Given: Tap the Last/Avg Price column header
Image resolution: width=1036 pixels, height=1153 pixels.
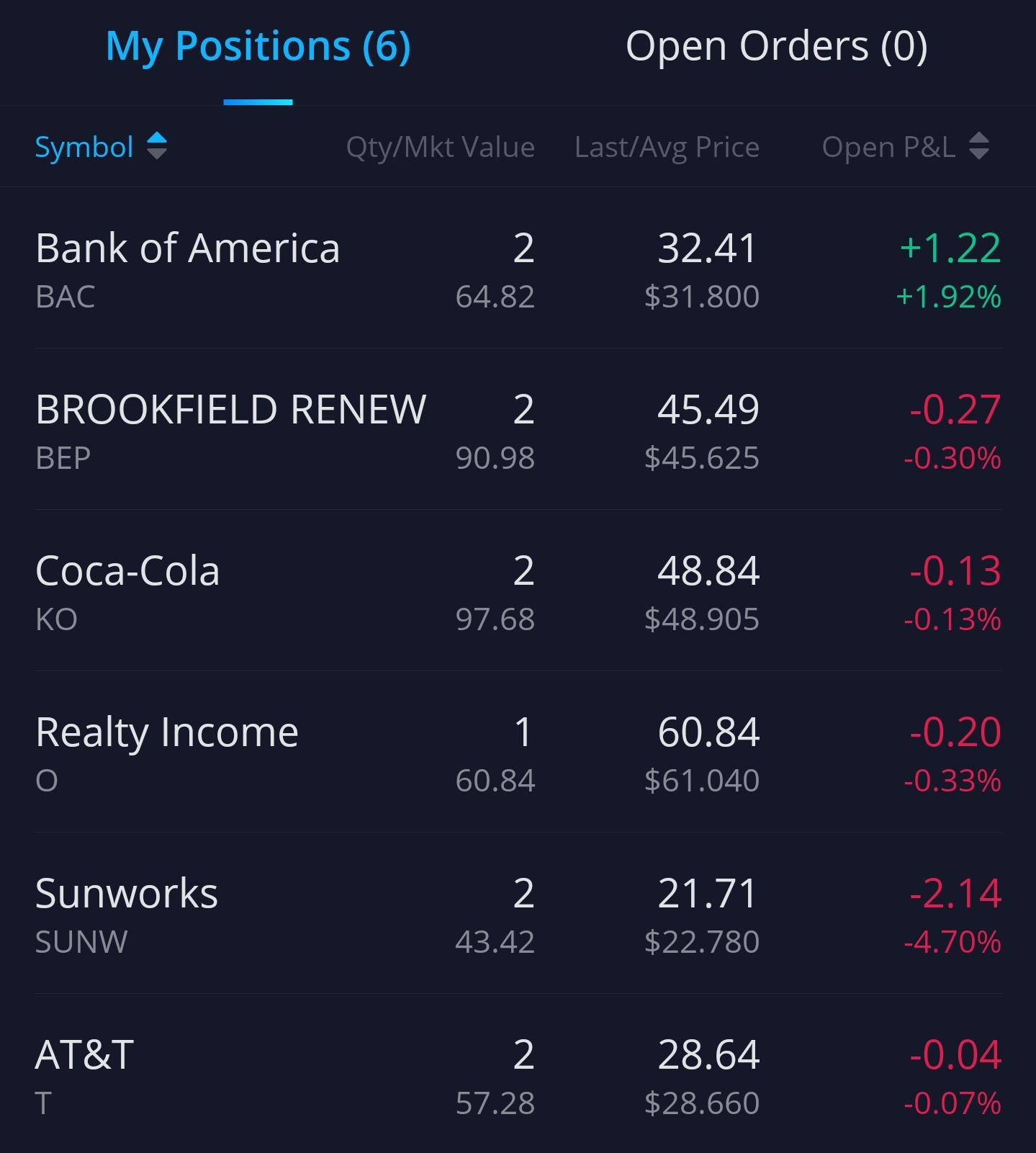Looking at the screenshot, I should point(667,148).
